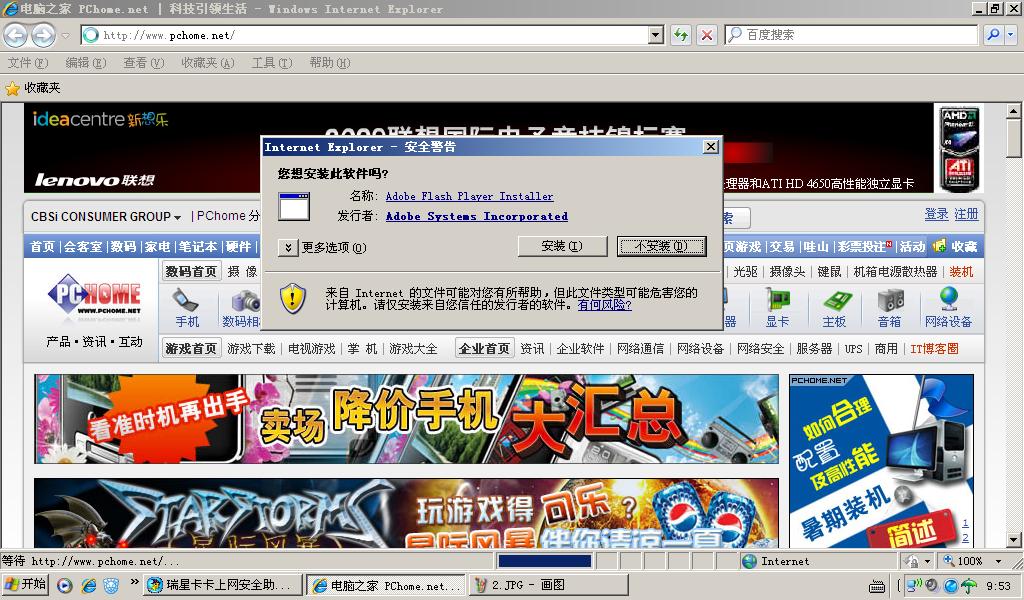Image resolution: width=1024 pixels, height=600 pixels.
Task: Click the 注册 link on the page
Action: point(966,214)
